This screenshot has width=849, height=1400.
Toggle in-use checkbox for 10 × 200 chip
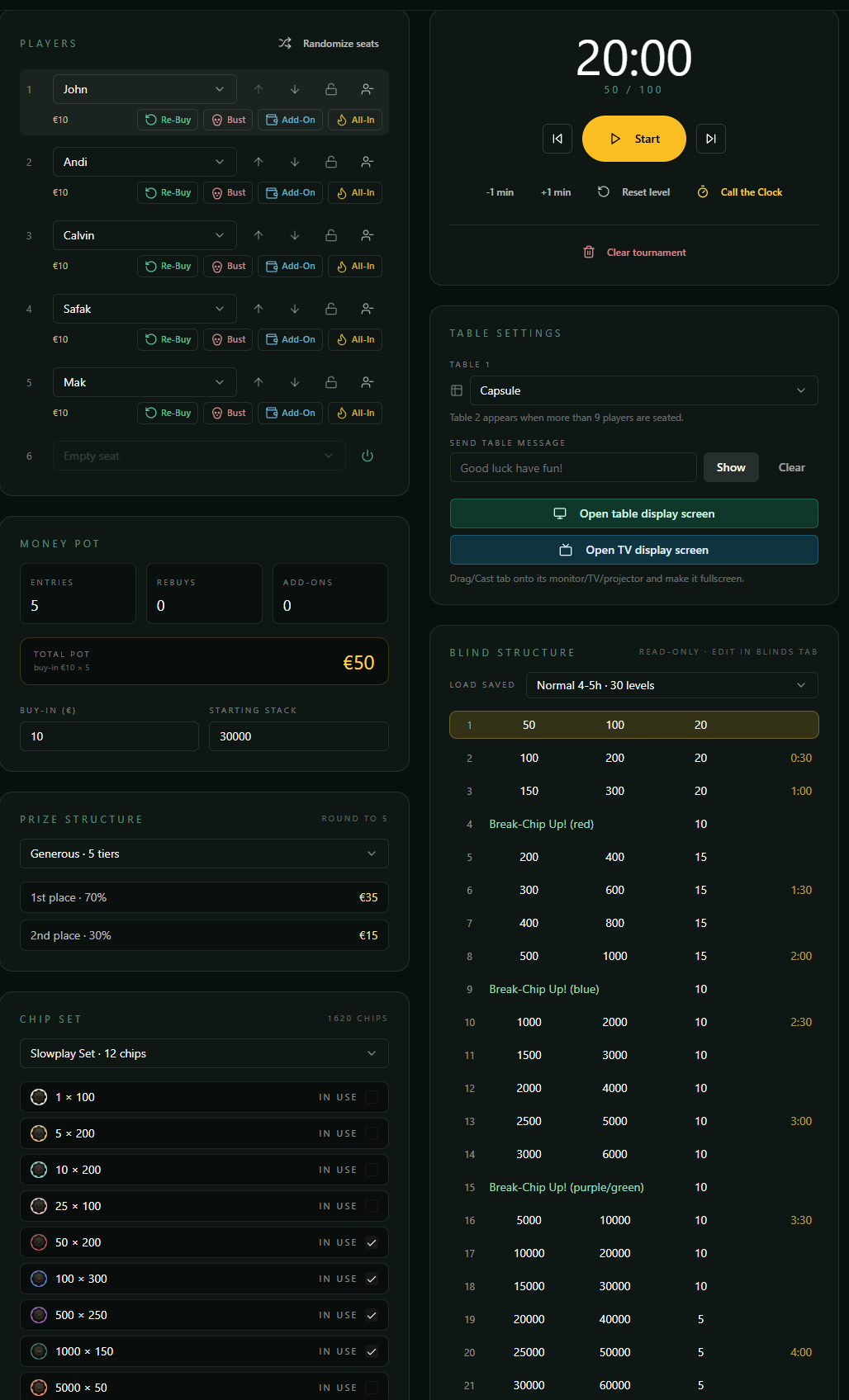(x=372, y=1170)
